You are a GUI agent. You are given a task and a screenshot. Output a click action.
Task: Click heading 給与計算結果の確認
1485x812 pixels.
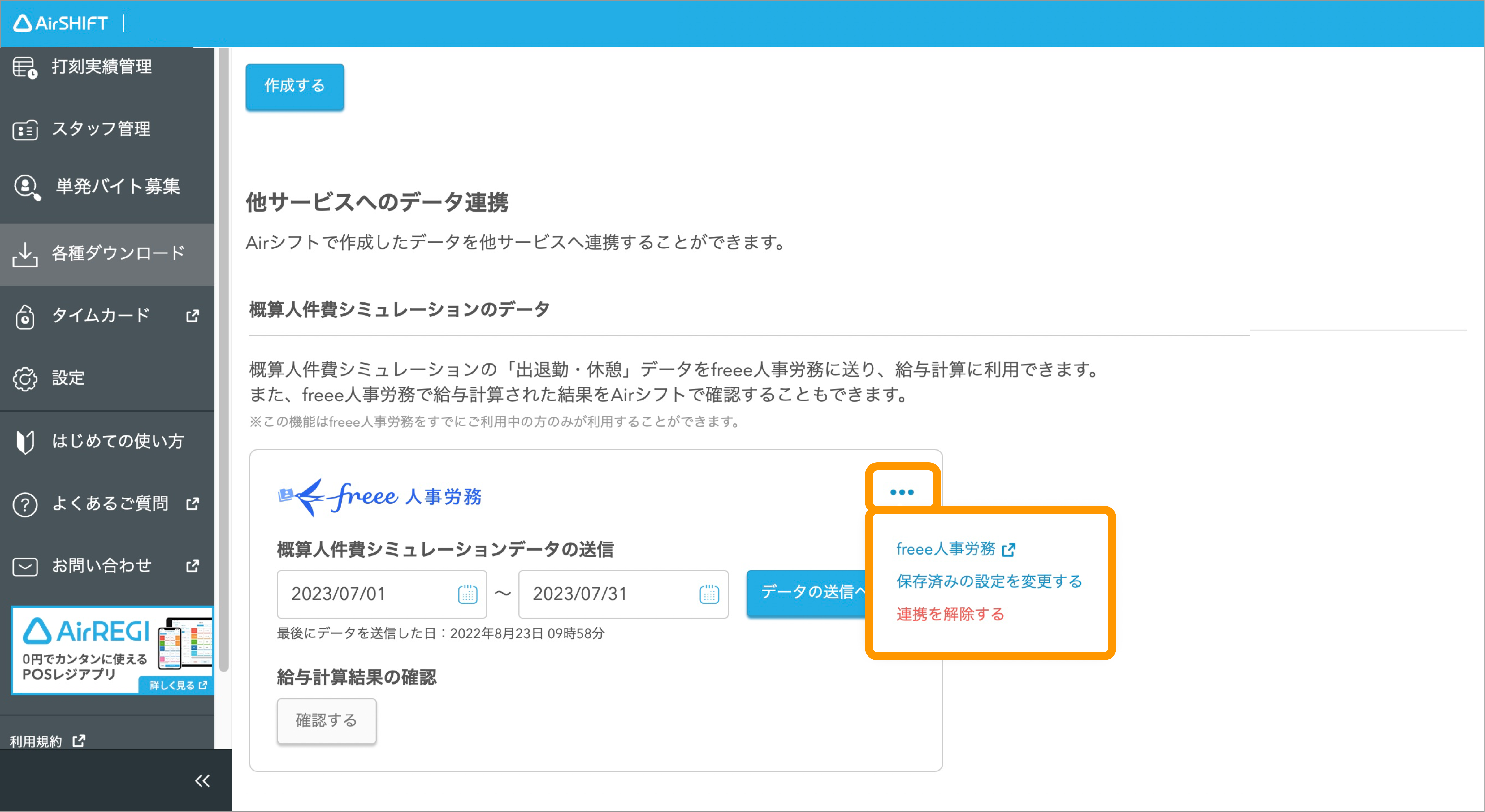(x=356, y=677)
